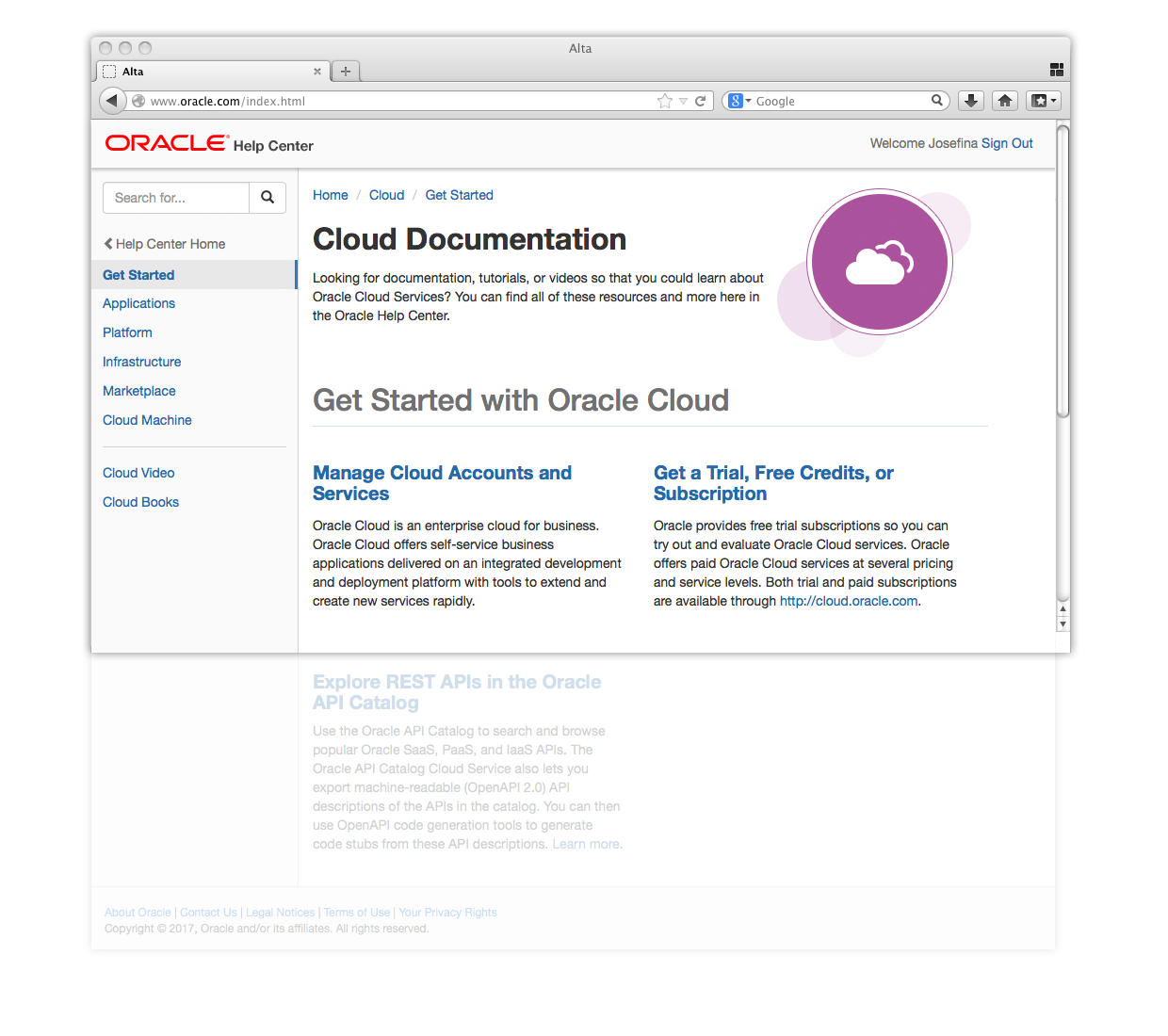Click the Oracle logo

click(x=167, y=143)
